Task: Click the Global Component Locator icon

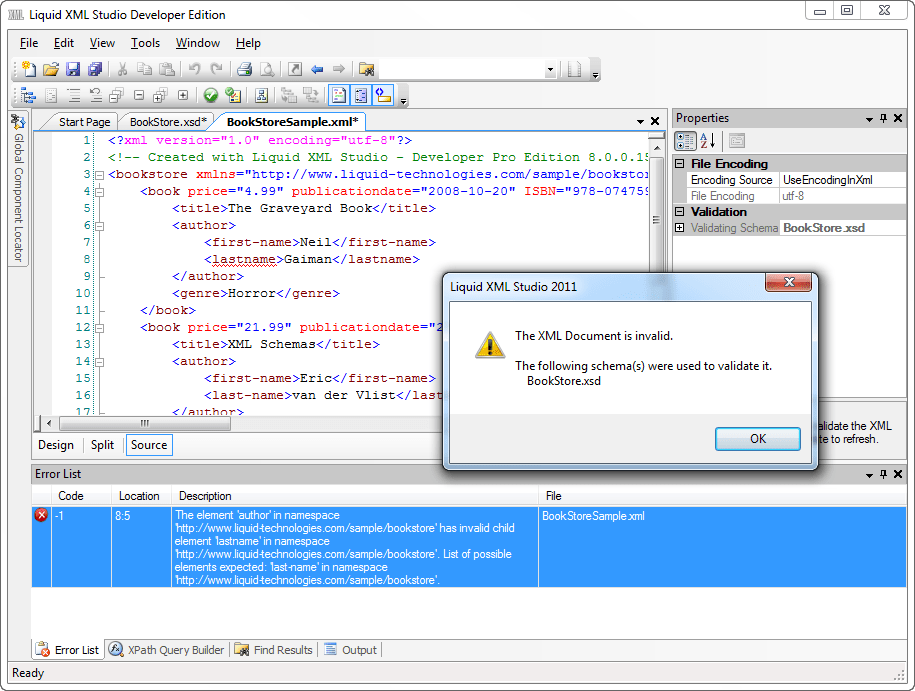Action: [x=18, y=121]
